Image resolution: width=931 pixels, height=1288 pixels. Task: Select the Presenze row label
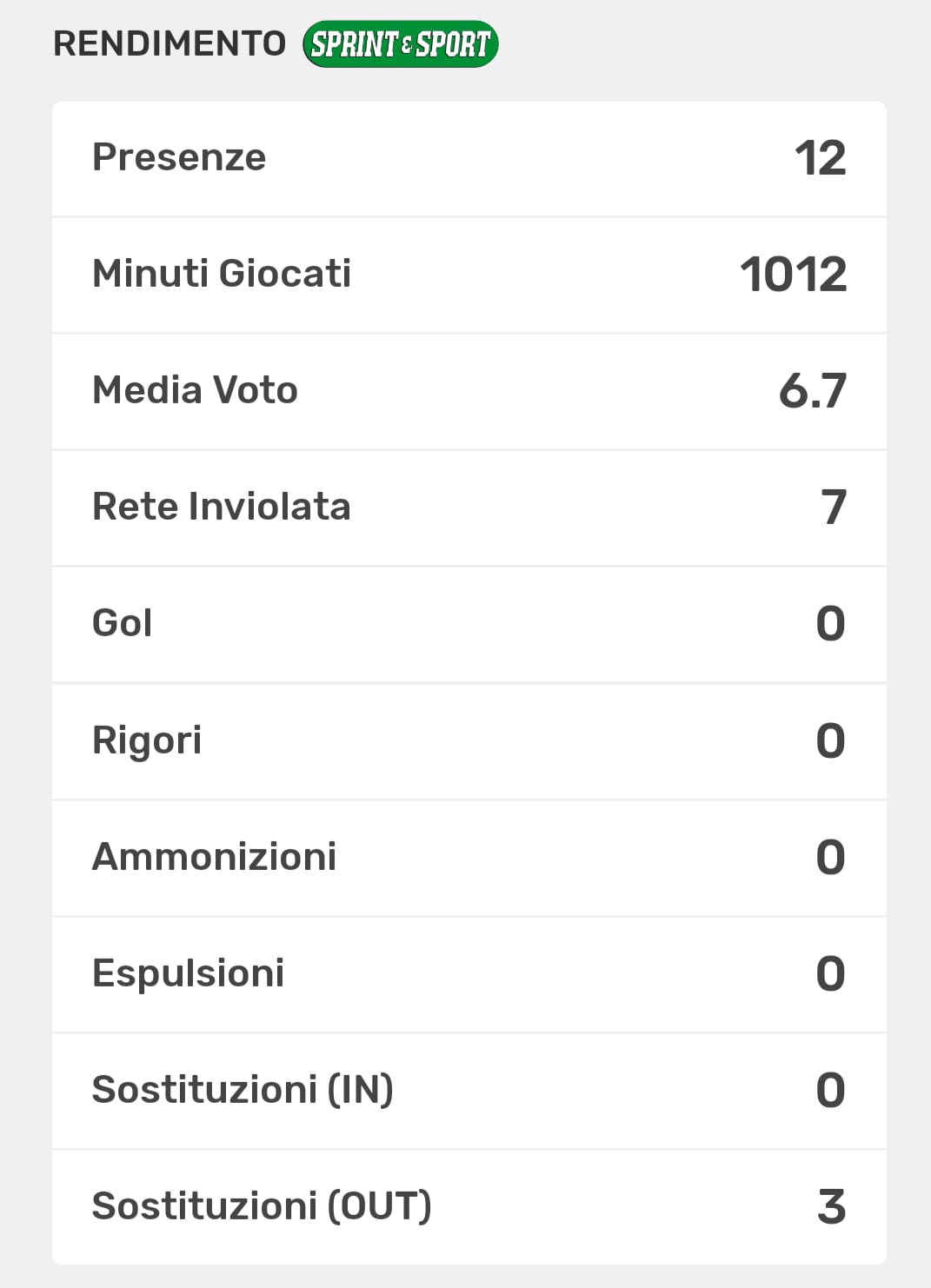tap(179, 157)
